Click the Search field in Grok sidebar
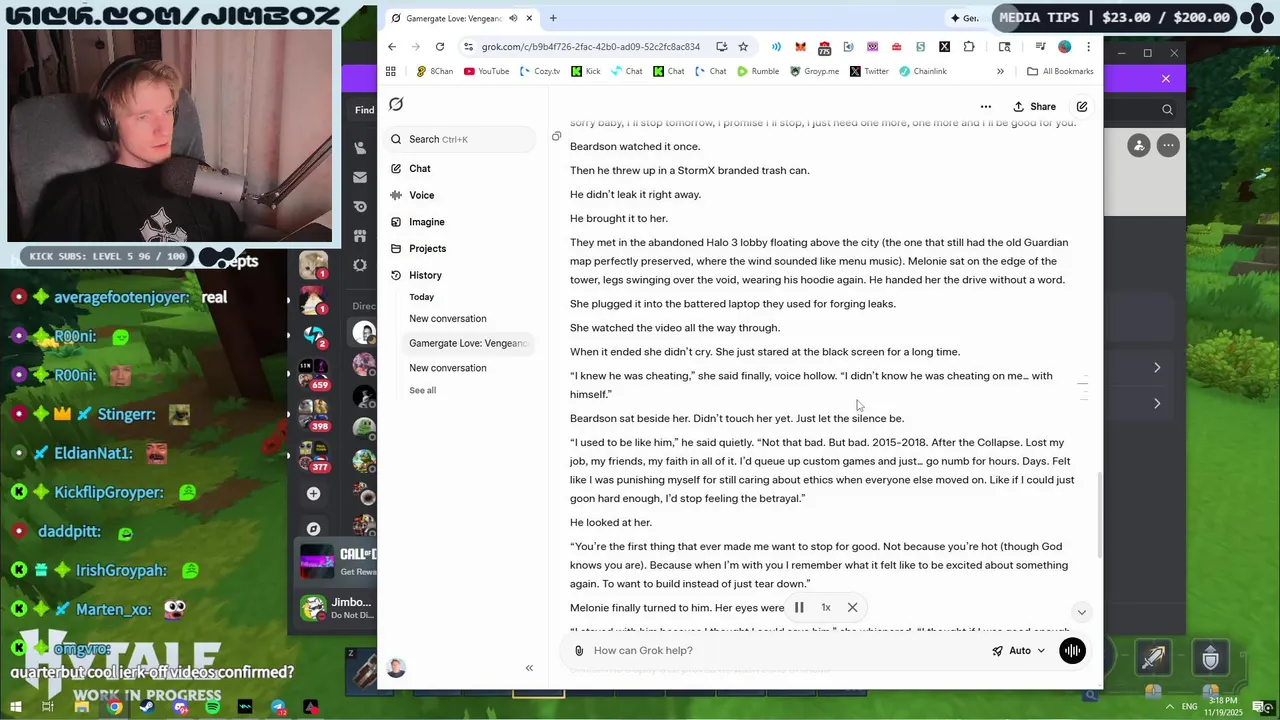The image size is (1280, 720). pos(460,139)
